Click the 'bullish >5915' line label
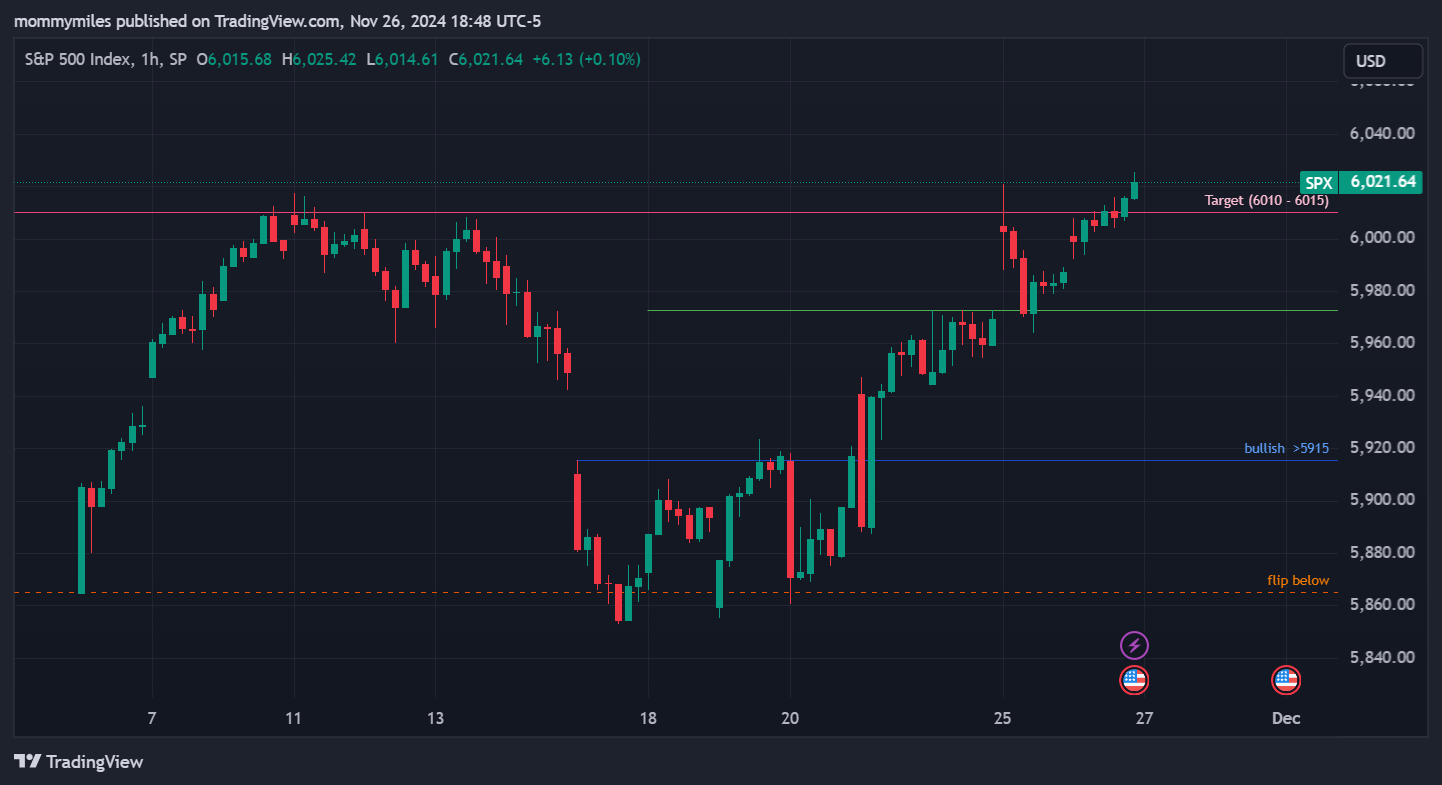 point(1287,448)
